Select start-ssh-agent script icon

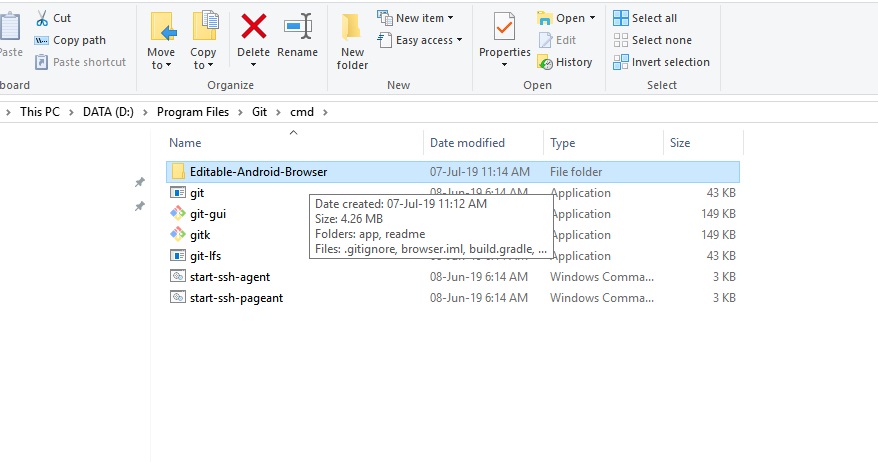tap(178, 277)
